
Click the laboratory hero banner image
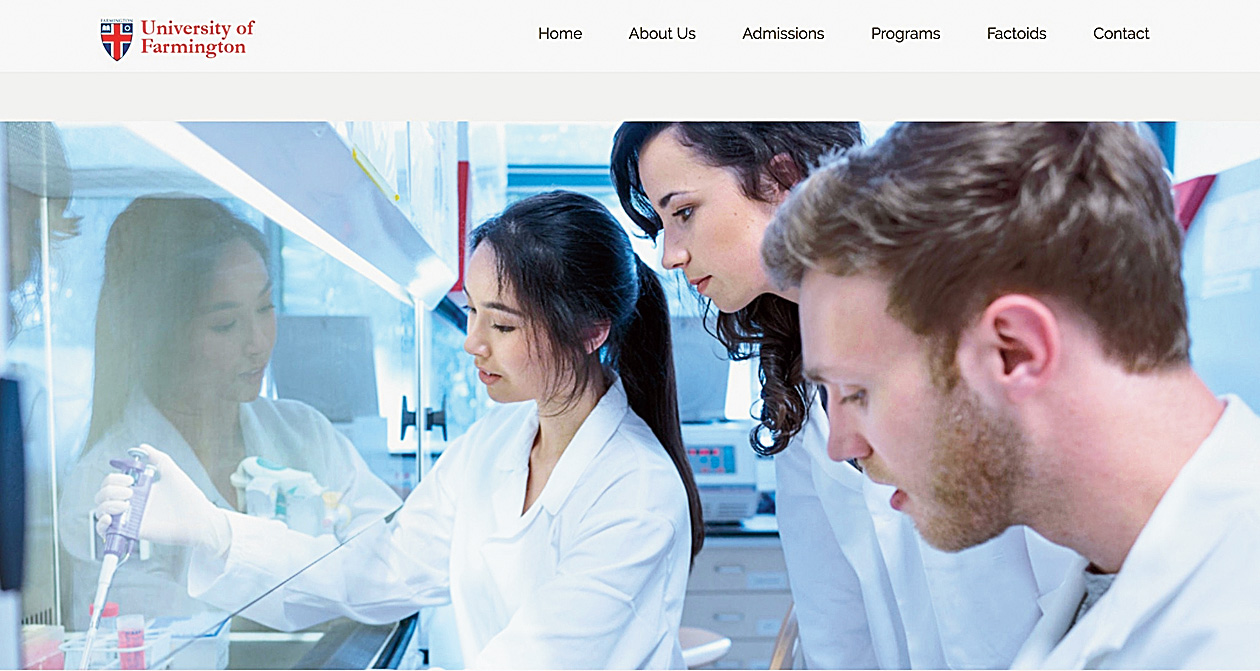pyautogui.click(x=630, y=396)
